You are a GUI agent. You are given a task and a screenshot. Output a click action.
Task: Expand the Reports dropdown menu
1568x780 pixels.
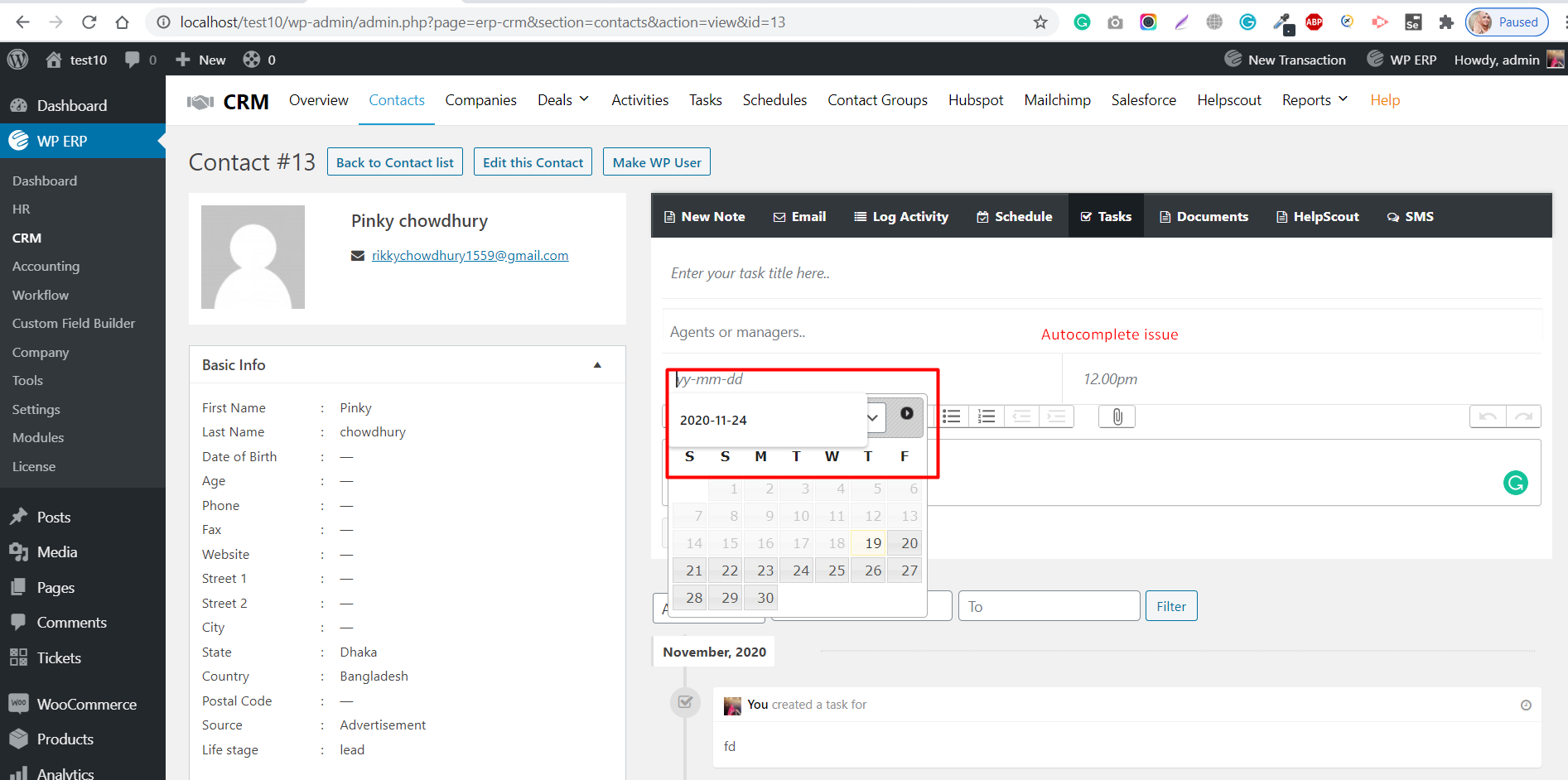[x=1315, y=100]
